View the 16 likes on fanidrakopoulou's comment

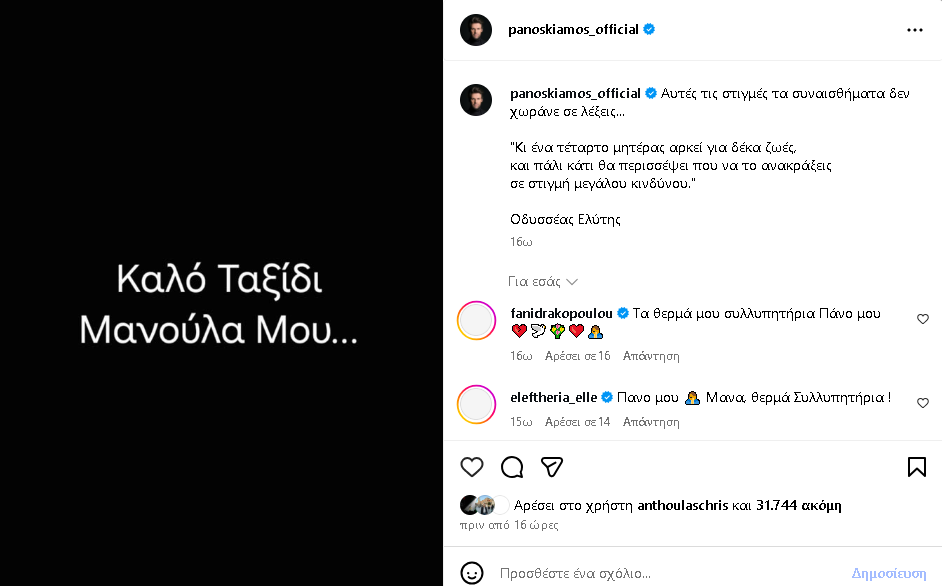point(577,356)
